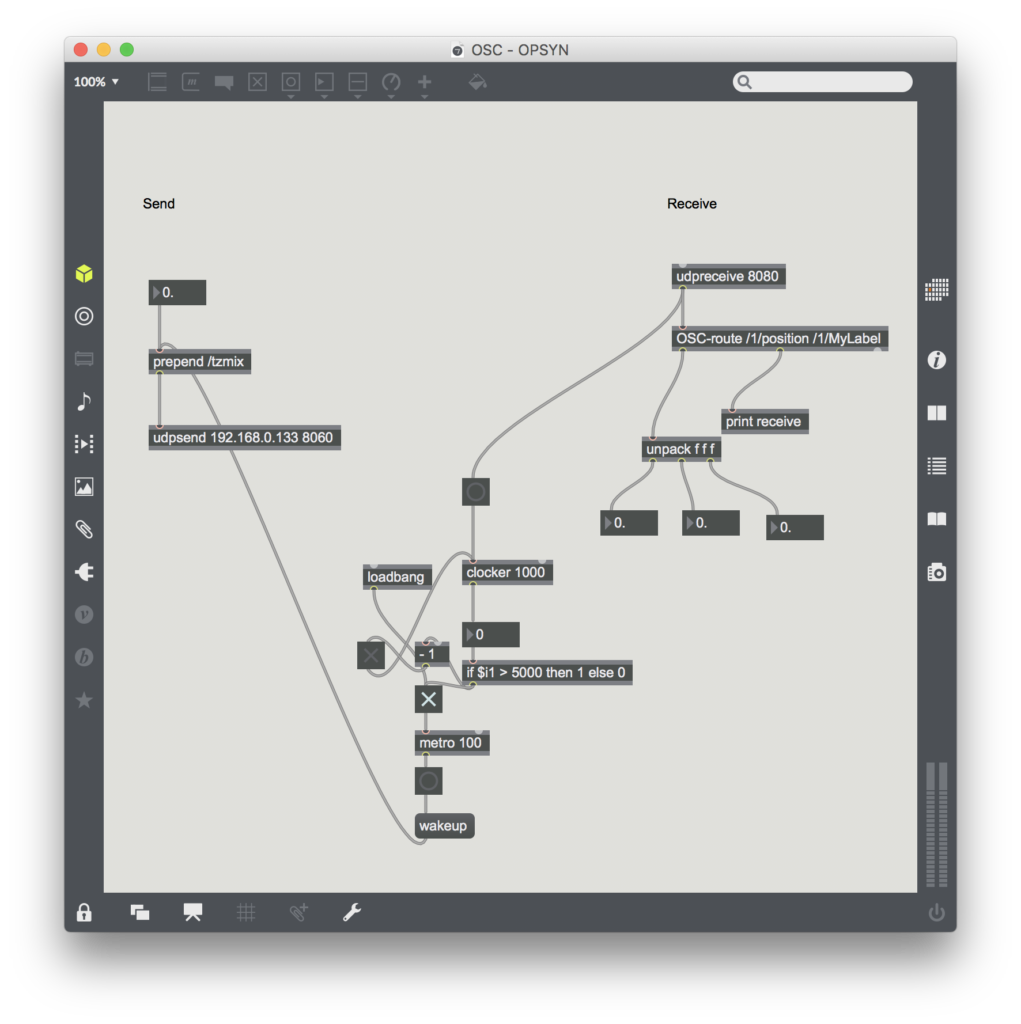Toggle the X box above metro 100
The height and width of the screenshot is (1024, 1021).
[x=428, y=699]
